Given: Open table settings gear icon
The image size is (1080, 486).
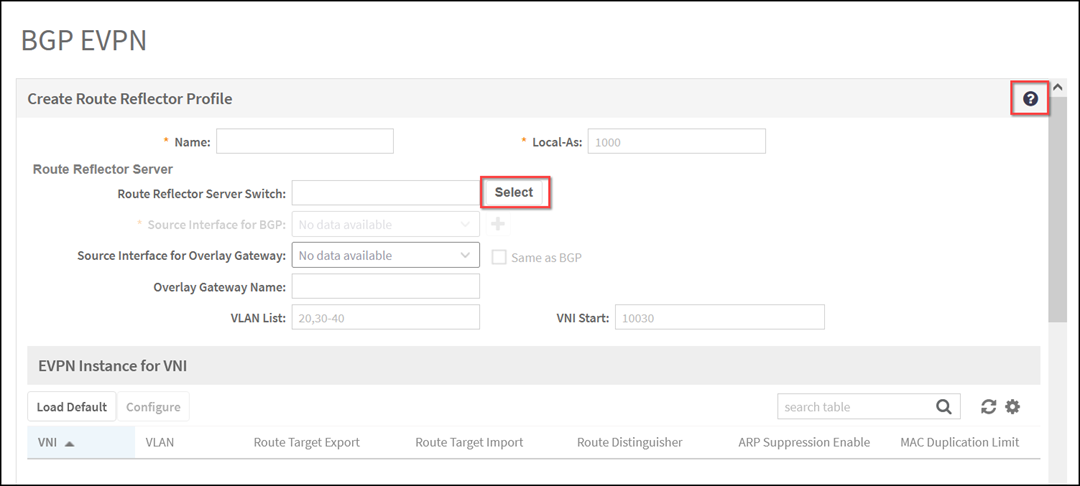Looking at the screenshot, I should (1012, 407).
